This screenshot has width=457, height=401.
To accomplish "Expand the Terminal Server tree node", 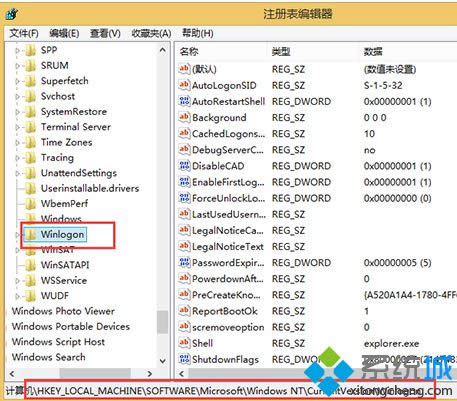I will coord(17,127).
